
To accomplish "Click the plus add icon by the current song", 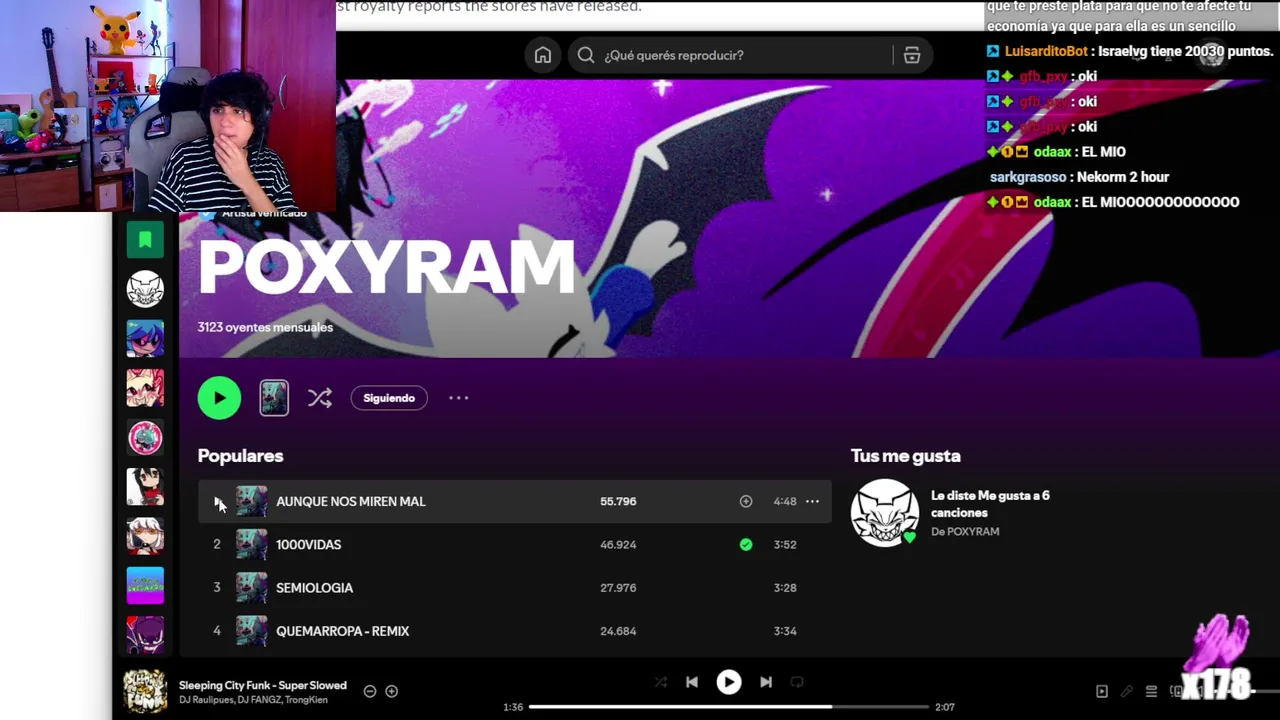I will click(392, 691).
